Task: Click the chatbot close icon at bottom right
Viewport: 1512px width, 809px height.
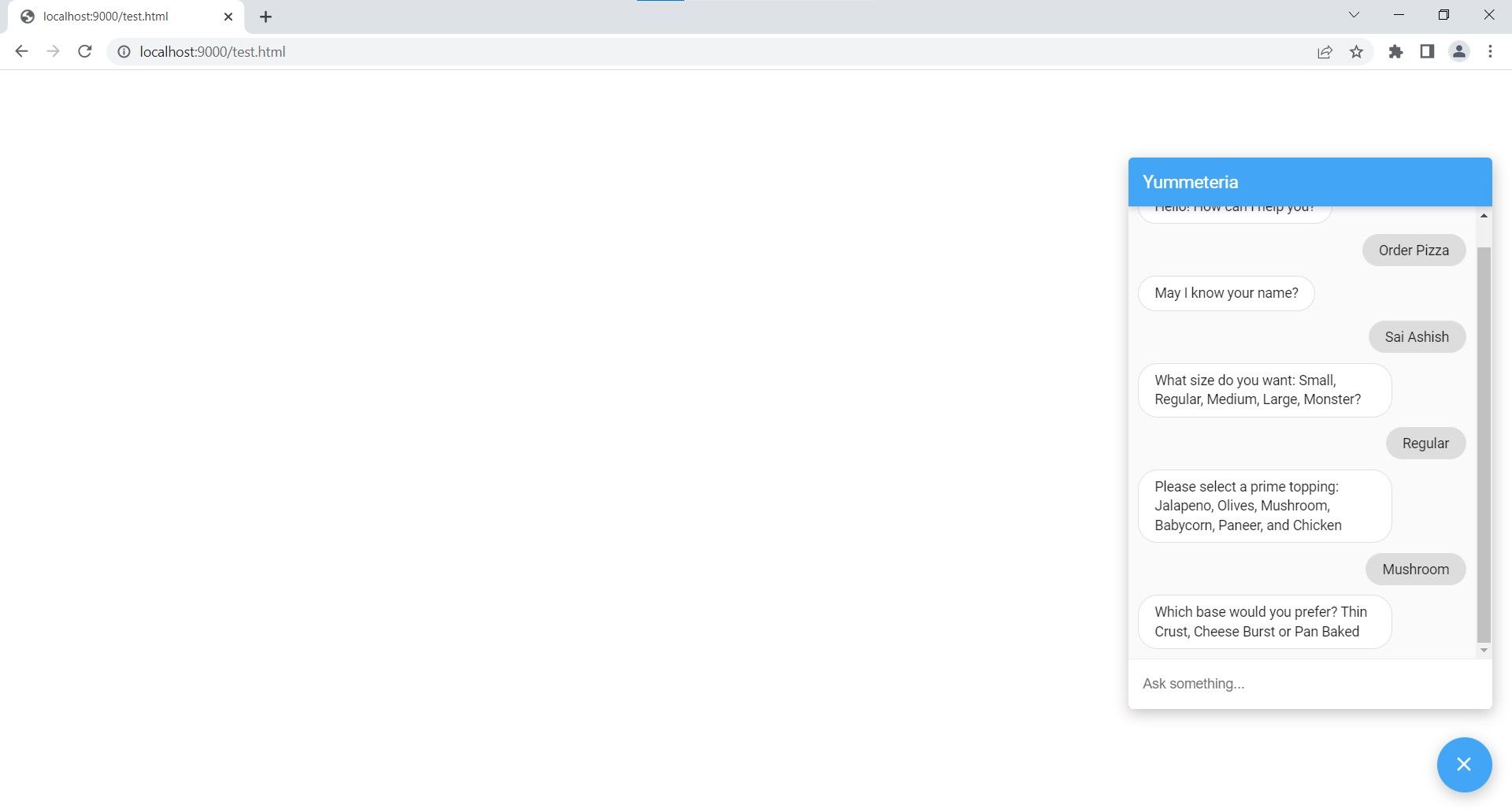Action: (x=1464, y=764)
